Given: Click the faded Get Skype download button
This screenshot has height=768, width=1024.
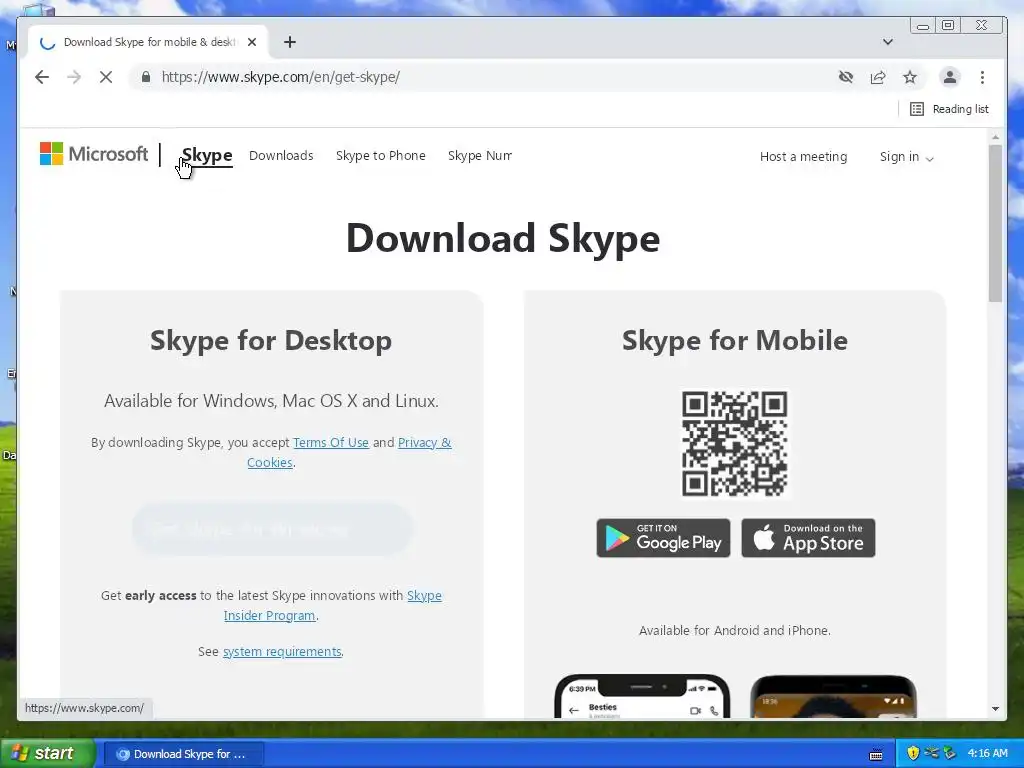Looking at the screenshot, I should tap(272, 529).
